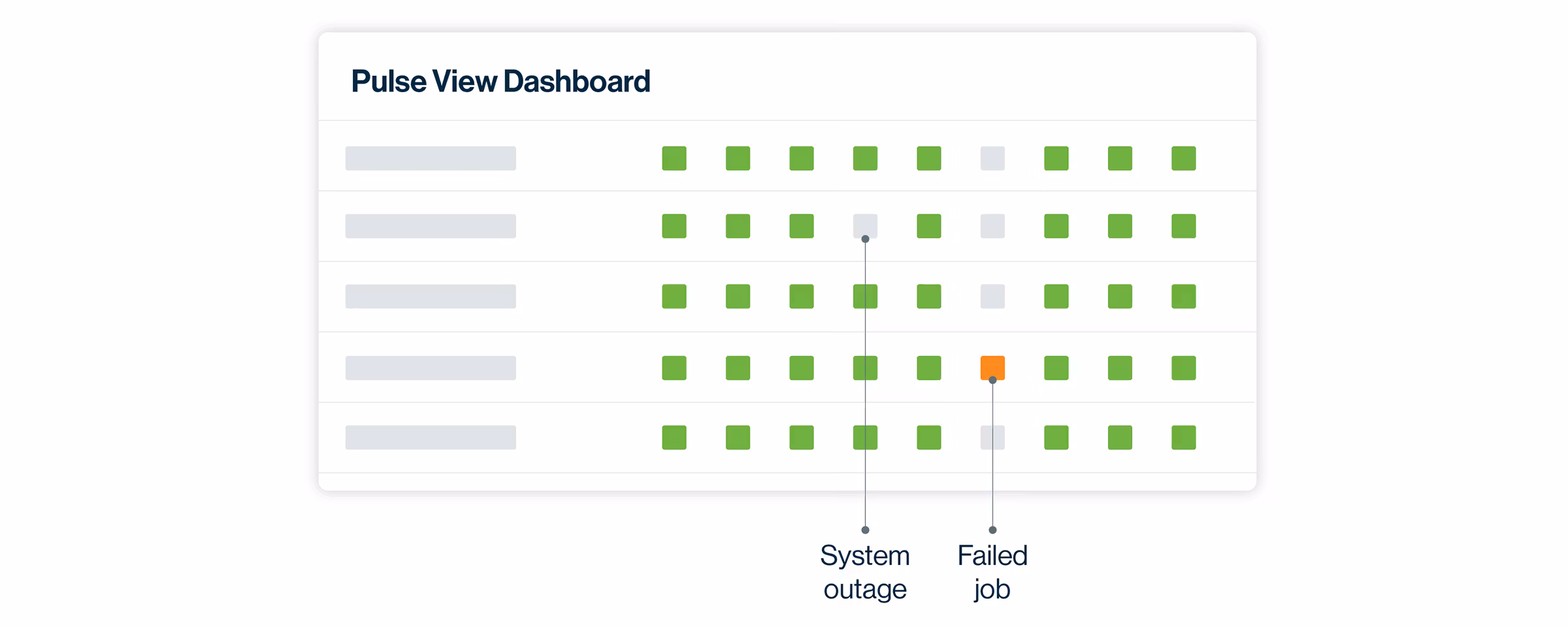Select the gray label bar in the bottom row
The height and width of the screenshot is (627, 1568).
click(x=431, y=438)
